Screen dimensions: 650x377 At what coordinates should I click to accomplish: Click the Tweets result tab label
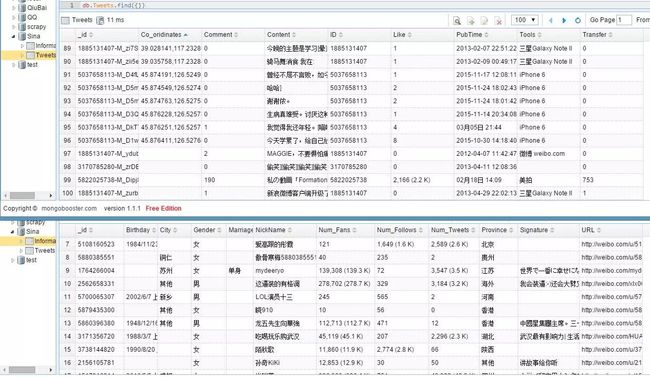click(82, 20)
